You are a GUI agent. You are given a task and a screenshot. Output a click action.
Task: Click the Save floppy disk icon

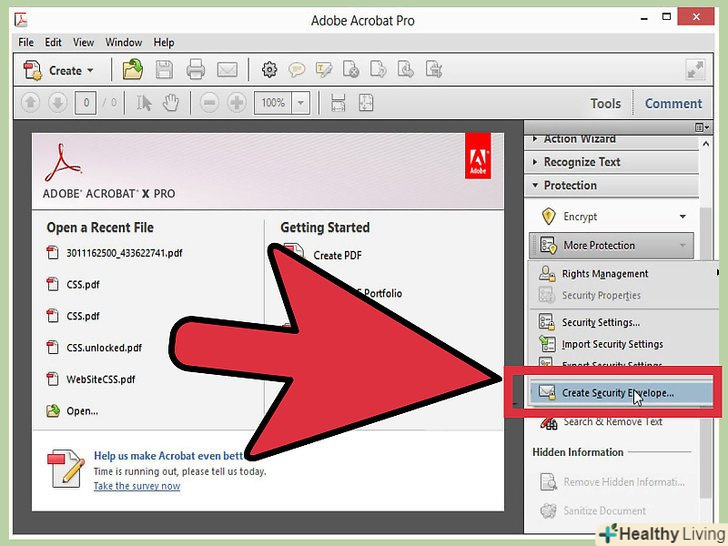click(164, 70)
